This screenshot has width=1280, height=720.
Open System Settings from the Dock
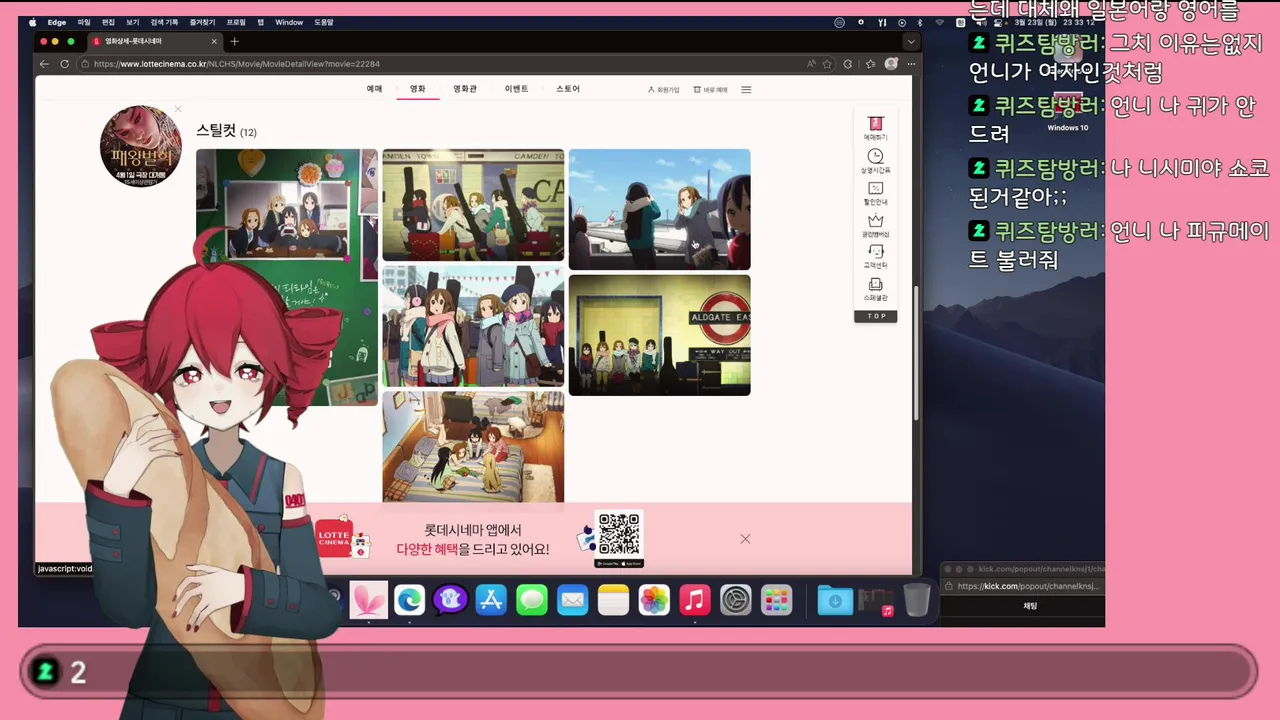coord(736,599)
